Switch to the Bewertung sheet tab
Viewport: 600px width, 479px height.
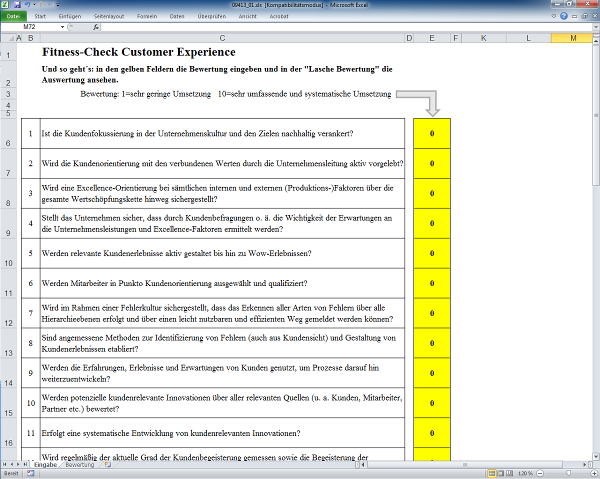(x=80, y=465)
